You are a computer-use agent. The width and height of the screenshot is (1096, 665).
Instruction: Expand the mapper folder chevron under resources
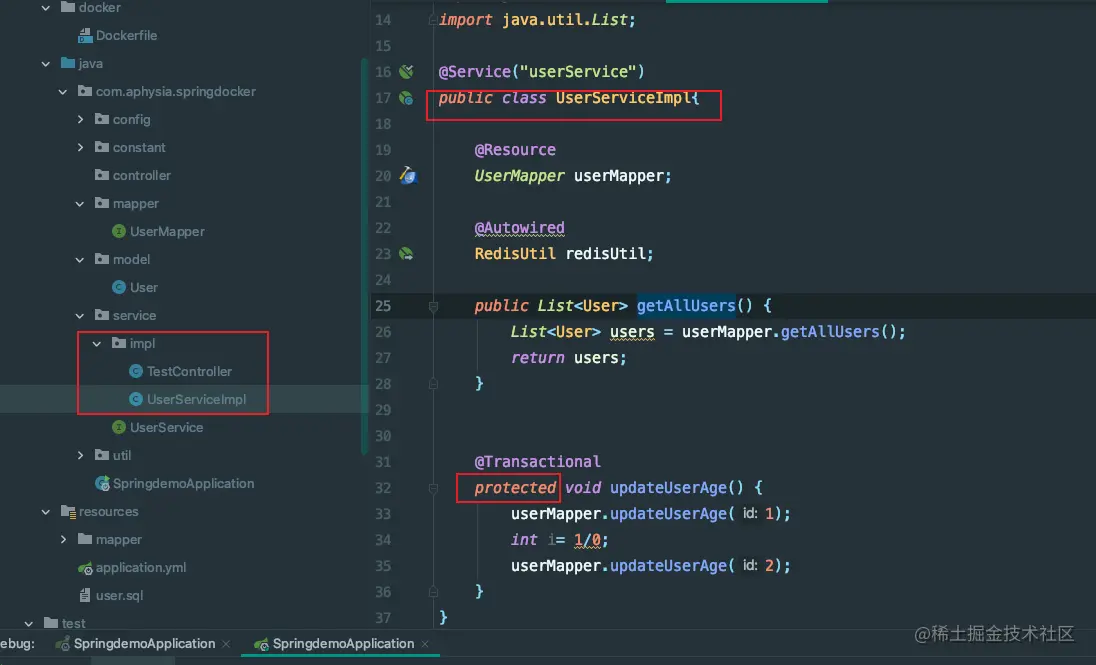(x=64, y=539)
